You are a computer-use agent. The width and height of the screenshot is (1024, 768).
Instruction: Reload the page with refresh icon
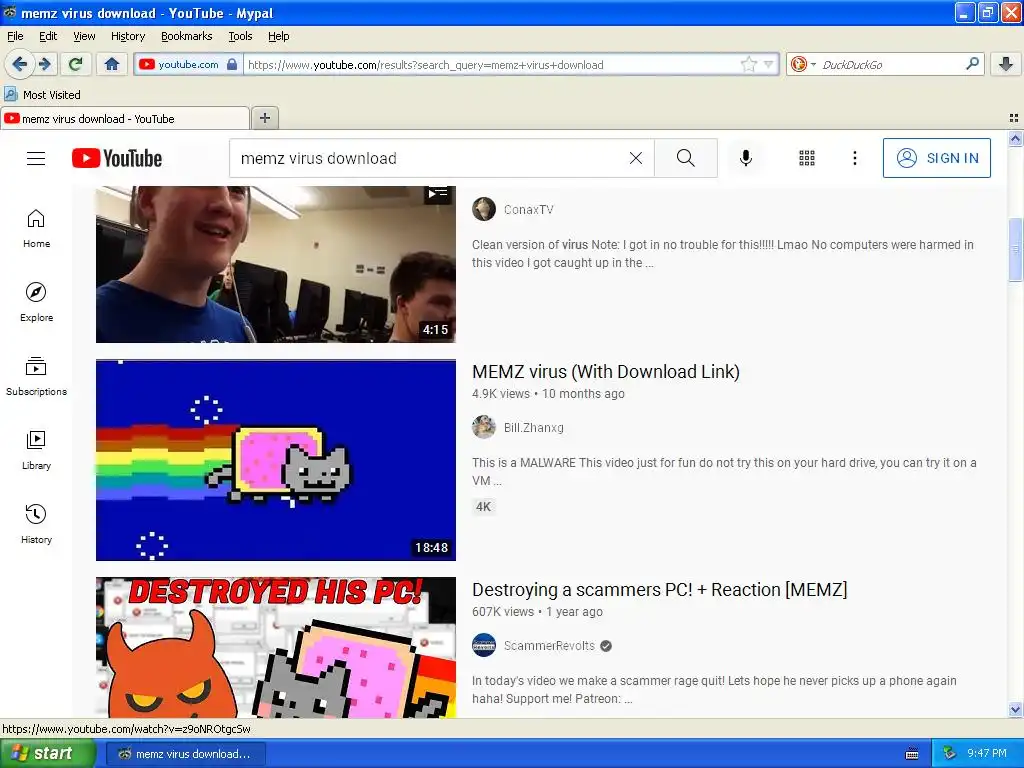(75, 64)
